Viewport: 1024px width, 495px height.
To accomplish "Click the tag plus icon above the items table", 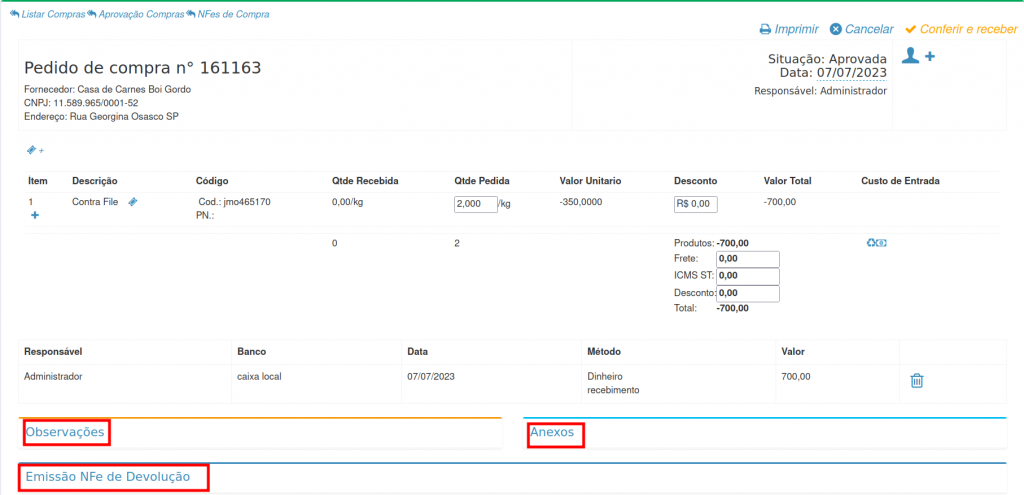I will (35, 150).
